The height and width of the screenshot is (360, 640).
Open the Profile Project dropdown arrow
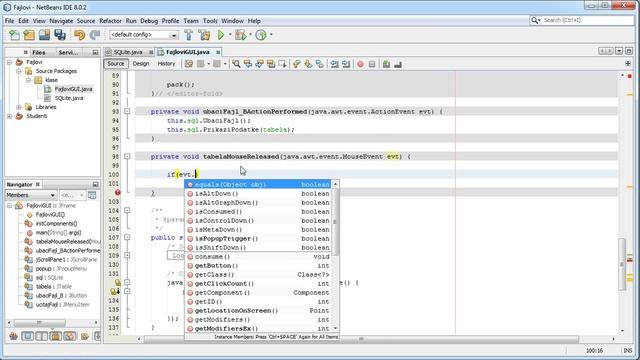271,35
